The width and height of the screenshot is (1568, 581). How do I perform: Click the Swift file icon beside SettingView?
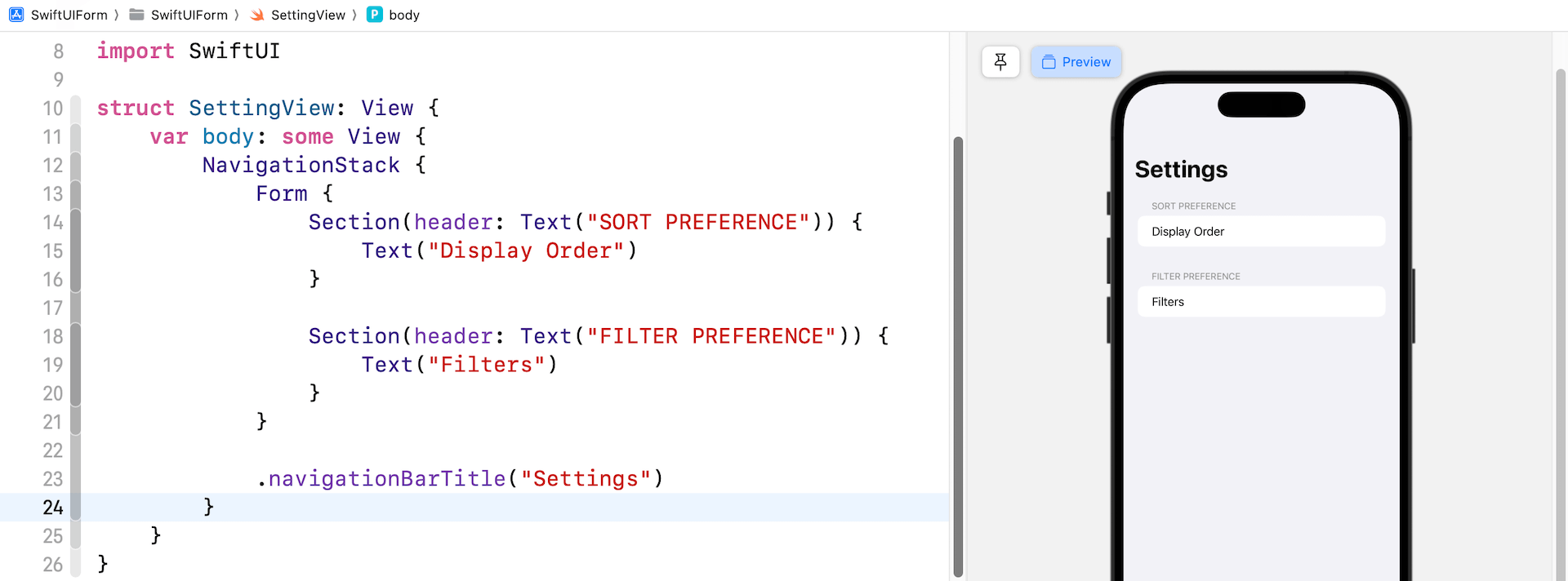[x=257, y=15]
